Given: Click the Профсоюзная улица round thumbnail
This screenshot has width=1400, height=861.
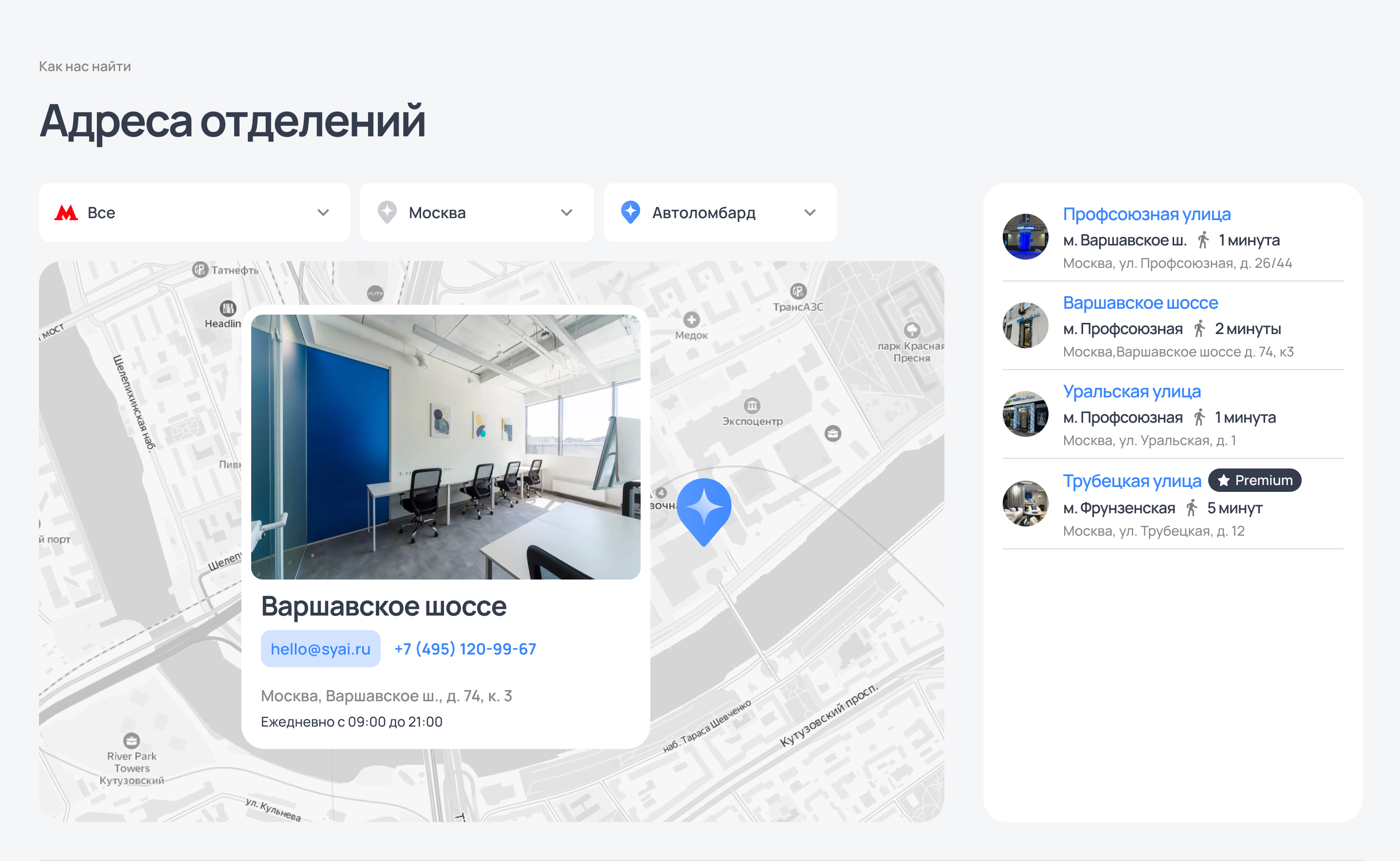Looking at the screenshot, I should (1026, 236).
